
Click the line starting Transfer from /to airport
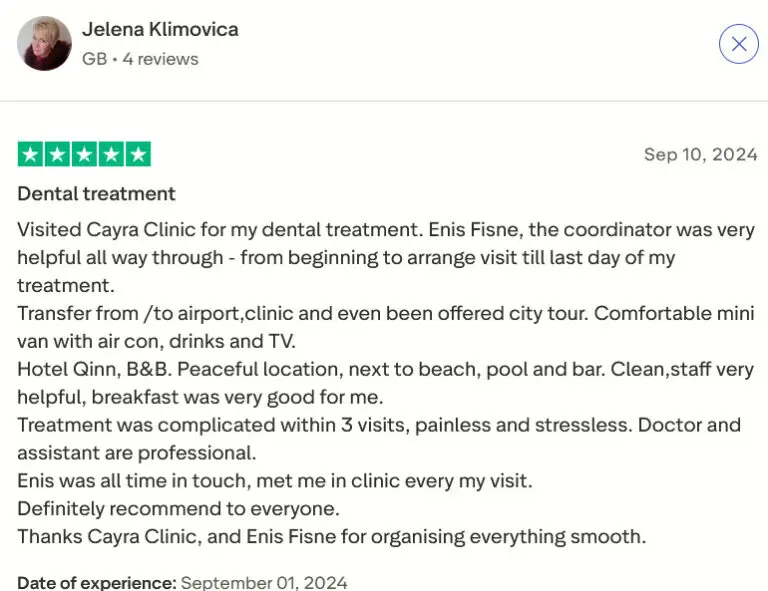point(385,313)
